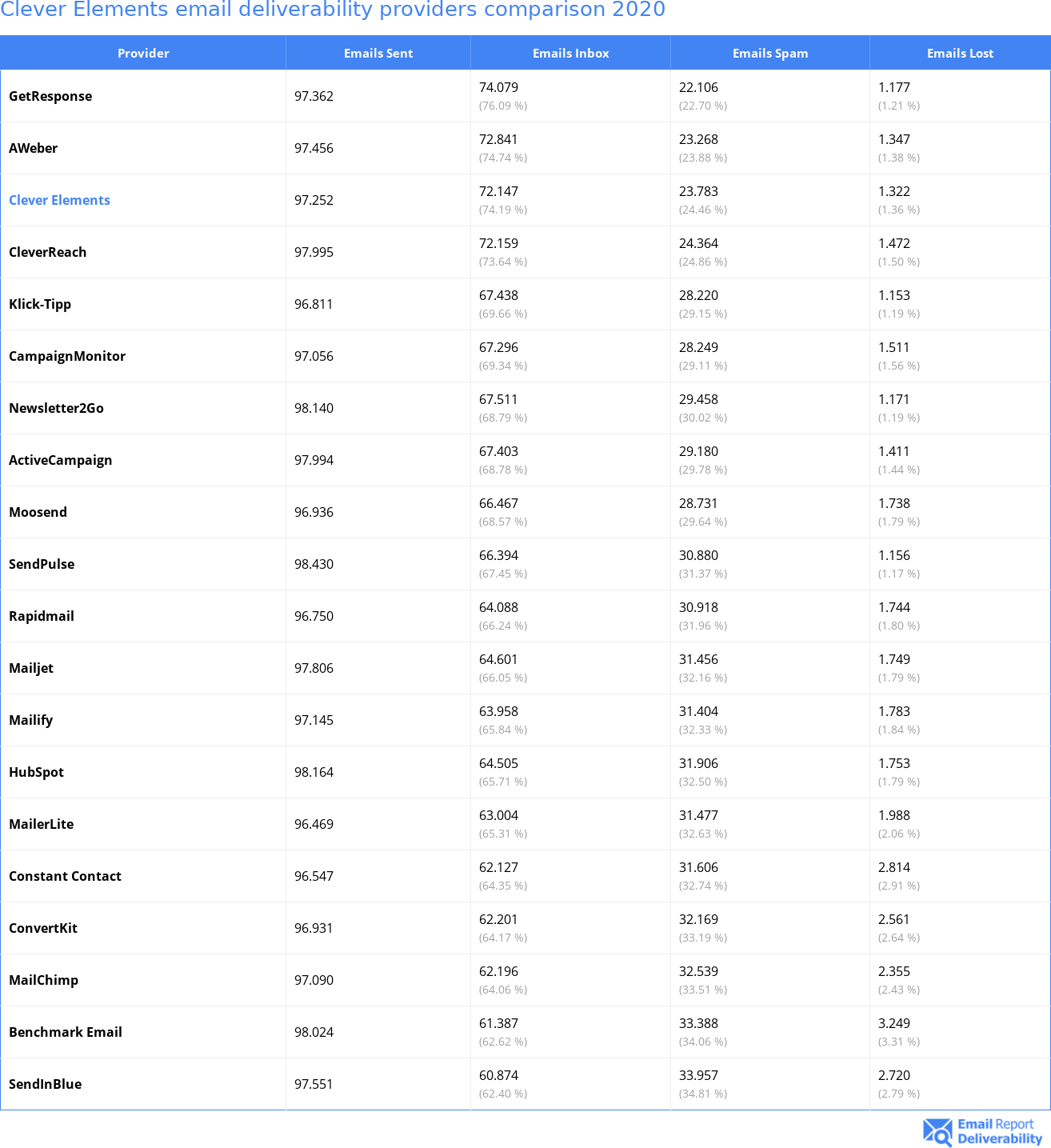This screenshot has height=1148, width=1051.
Task: Select the SendInBlue provider name
Action: pyautogui.click(x=45, y=1084)
